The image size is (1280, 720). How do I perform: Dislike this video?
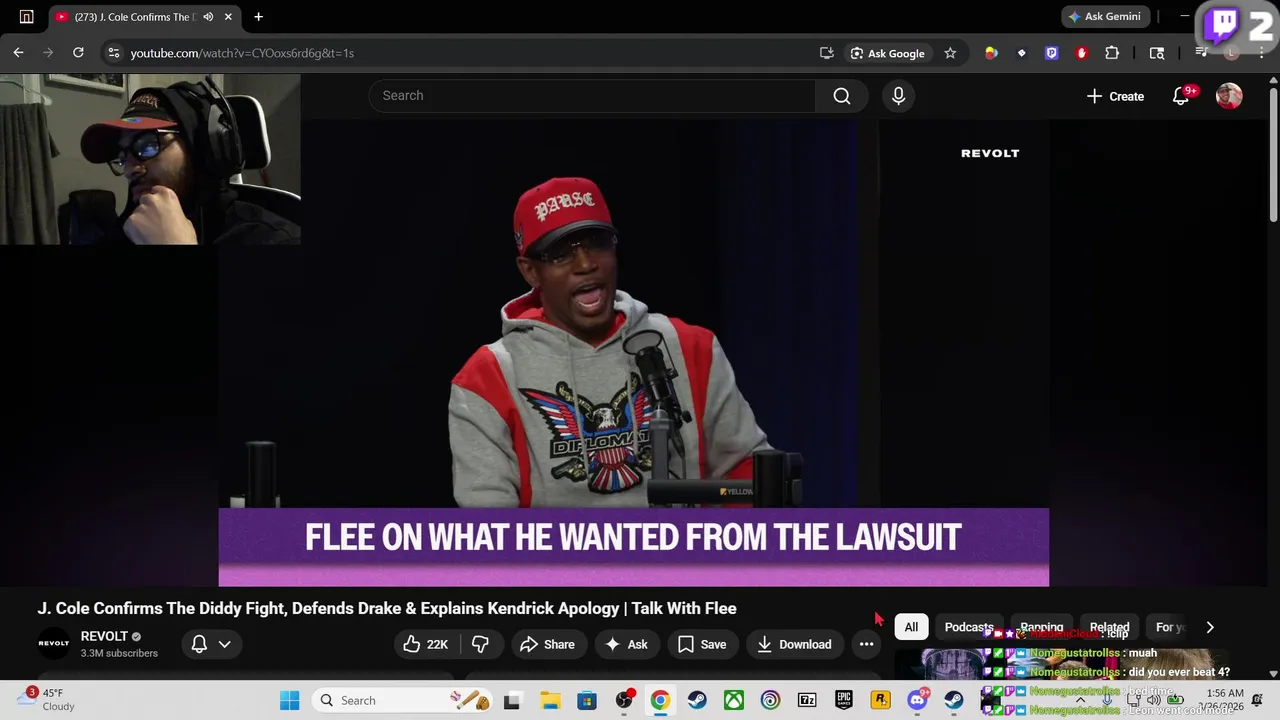(480, 644)
